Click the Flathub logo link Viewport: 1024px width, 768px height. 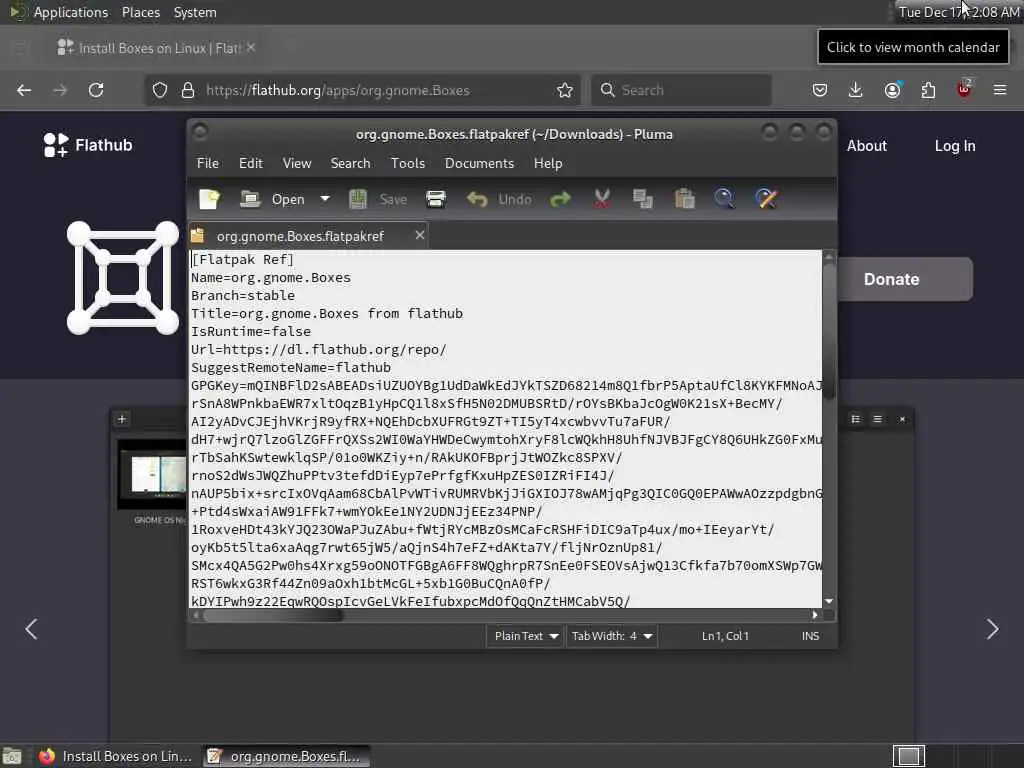(88, 145)
